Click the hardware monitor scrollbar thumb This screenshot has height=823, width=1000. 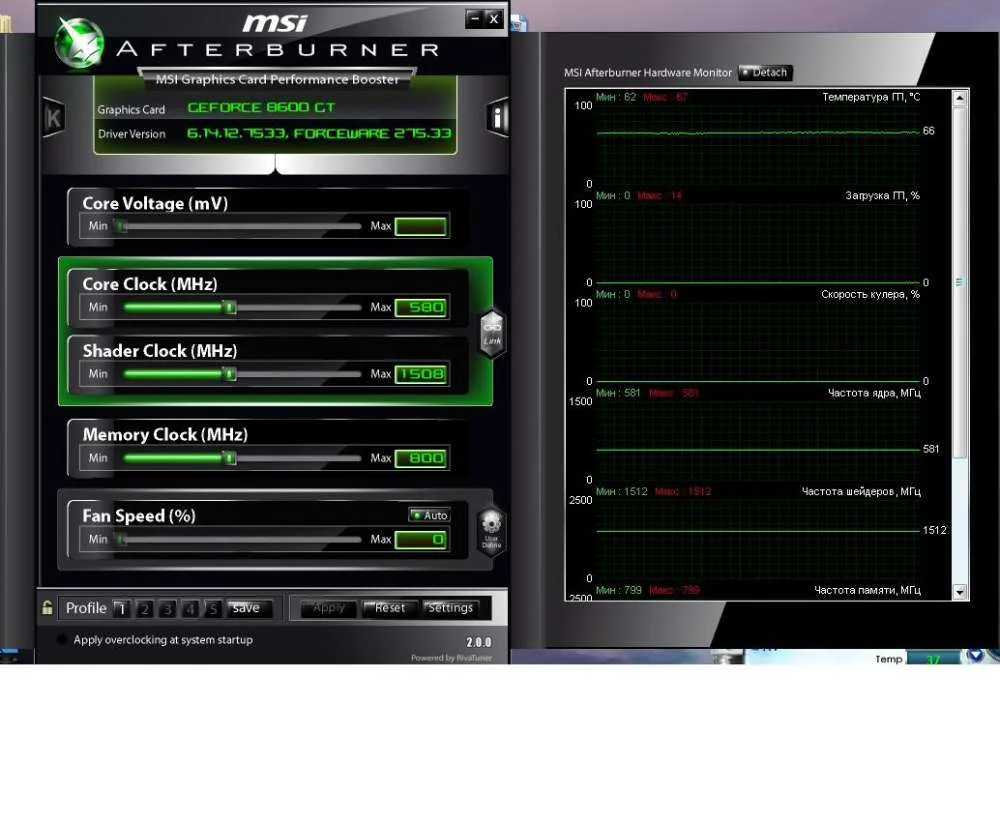click(x=960, y=283)
